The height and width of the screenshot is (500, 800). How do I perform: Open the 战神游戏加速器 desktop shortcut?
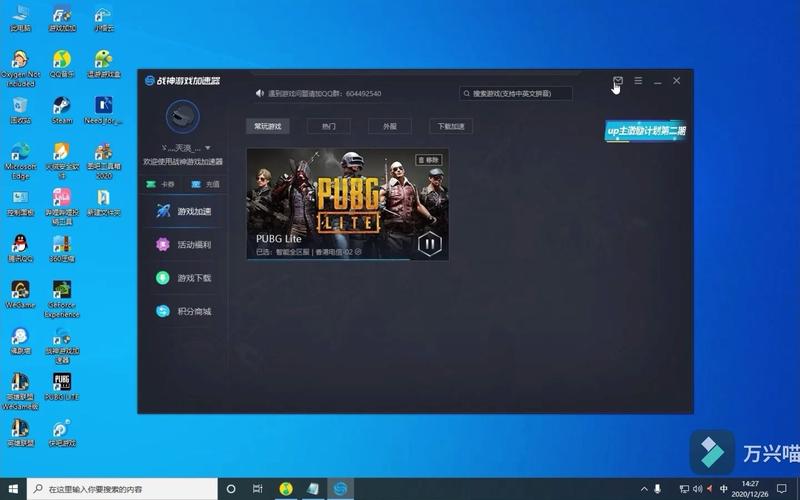(62, 345)
